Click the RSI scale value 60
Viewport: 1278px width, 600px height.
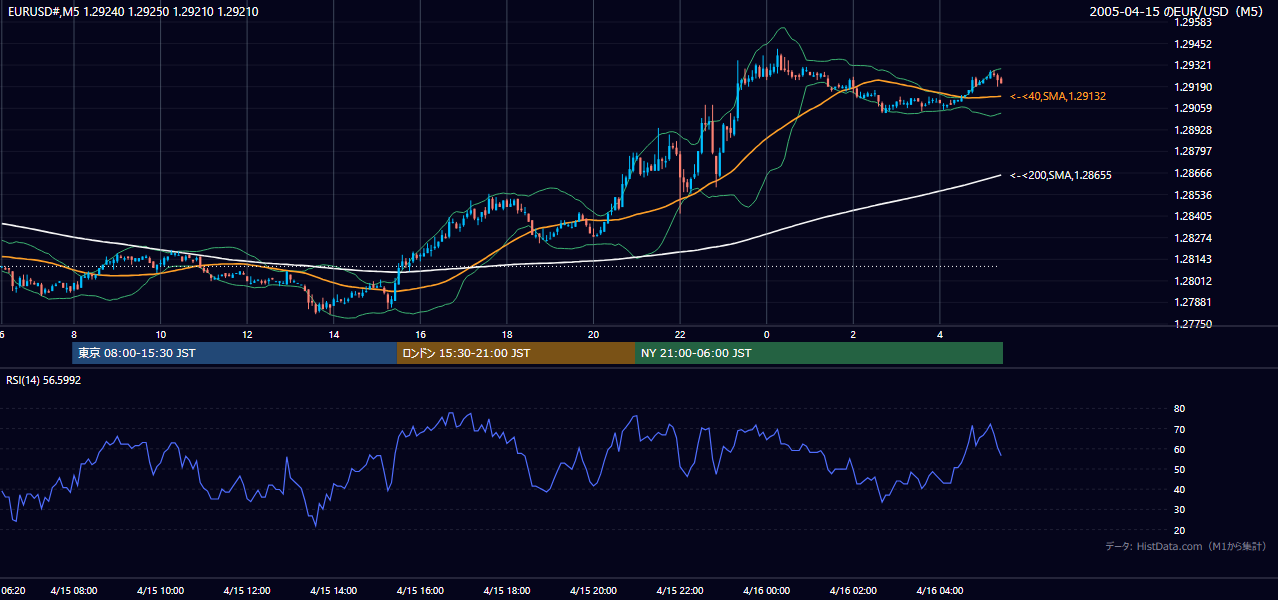tap(1179, 449)
